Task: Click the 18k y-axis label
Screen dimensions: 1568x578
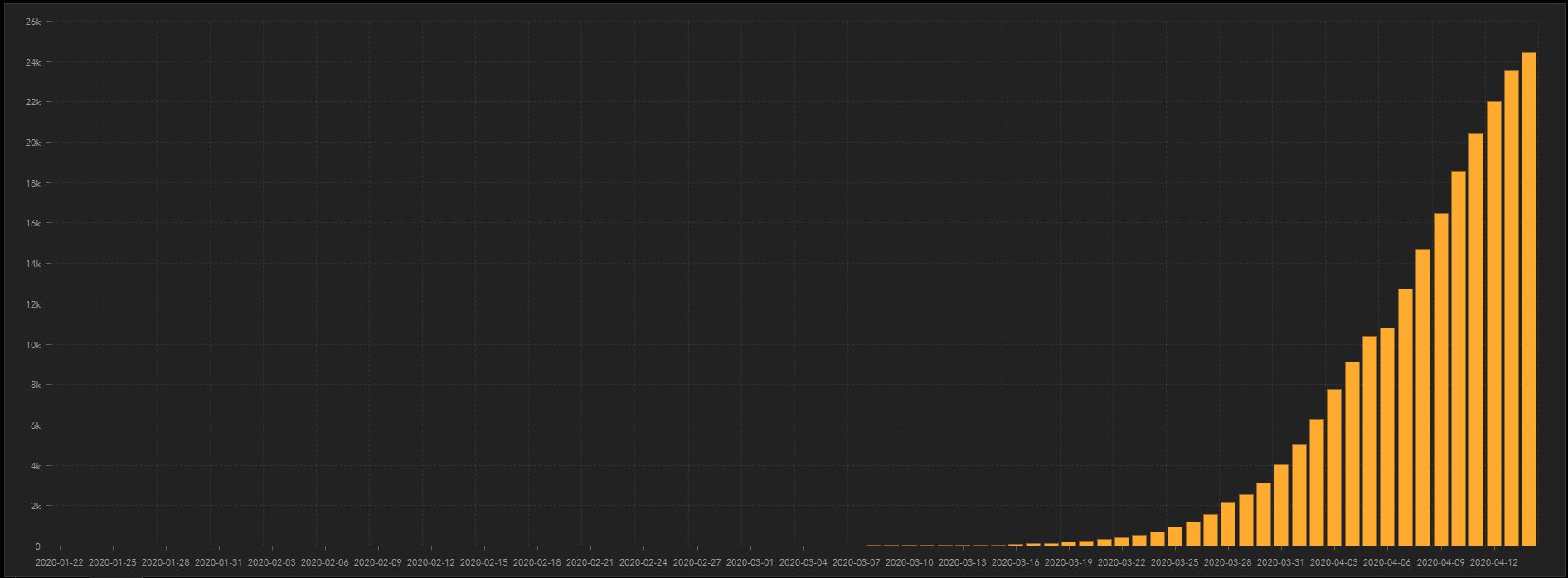Action: tap(32, 183)
